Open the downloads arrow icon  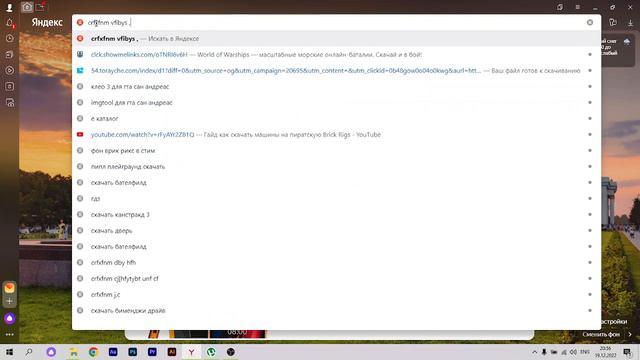click(x=630, y=23)
